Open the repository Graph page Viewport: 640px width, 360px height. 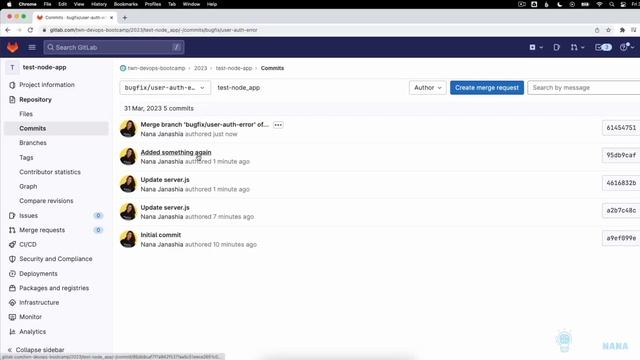click(28, 187)
